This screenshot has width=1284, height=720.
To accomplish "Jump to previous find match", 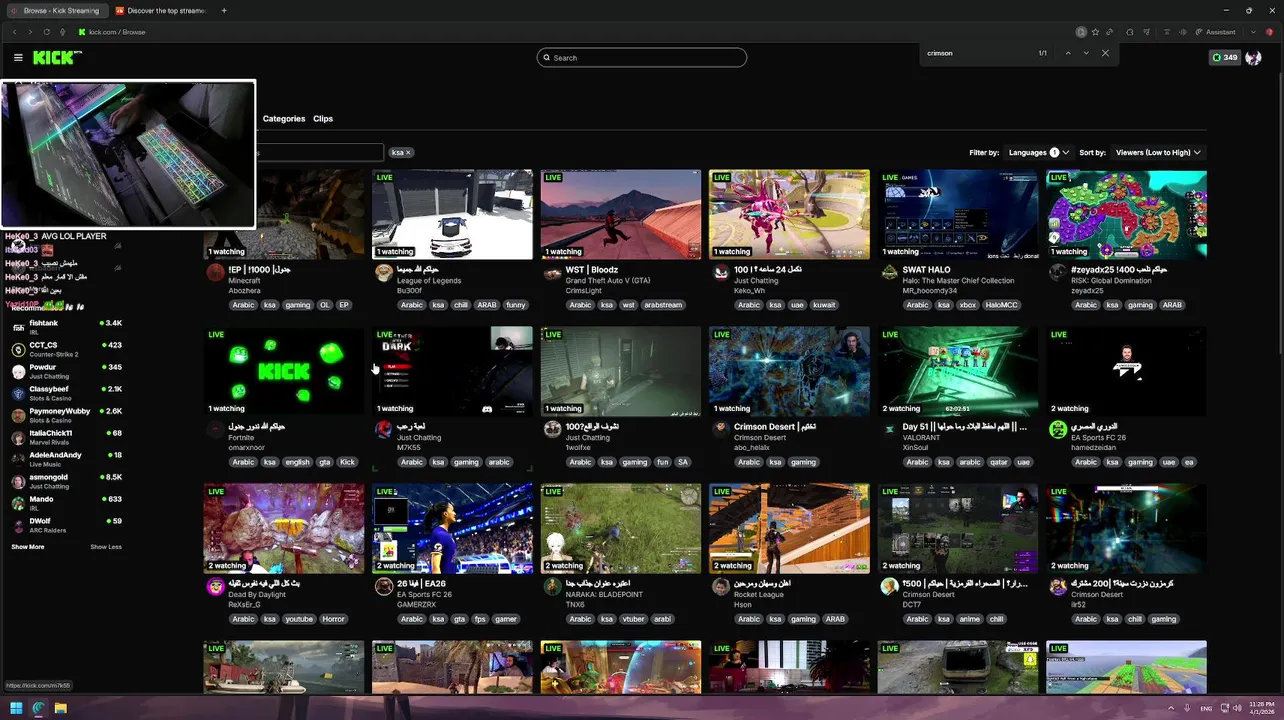I will (1068, 53).
